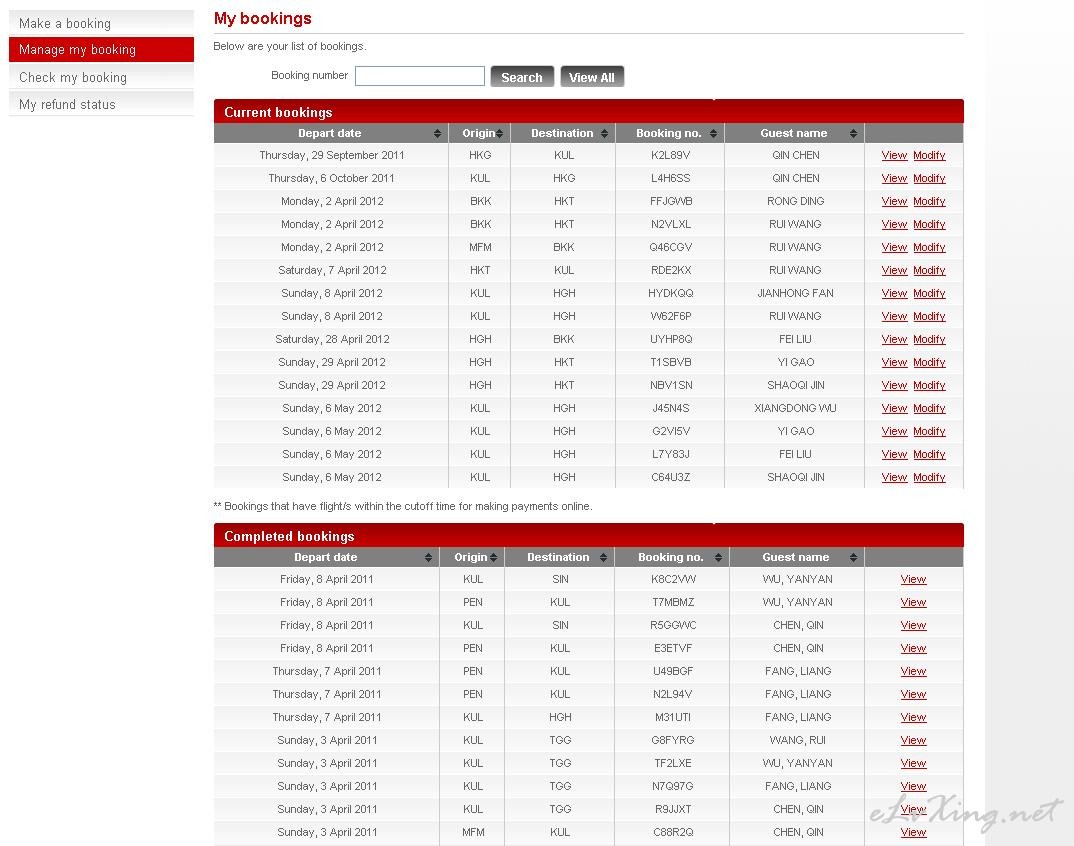This screenshot has width=1074, height=846.
Task: Modify booking T1SBVB
Action: point(929,362)
